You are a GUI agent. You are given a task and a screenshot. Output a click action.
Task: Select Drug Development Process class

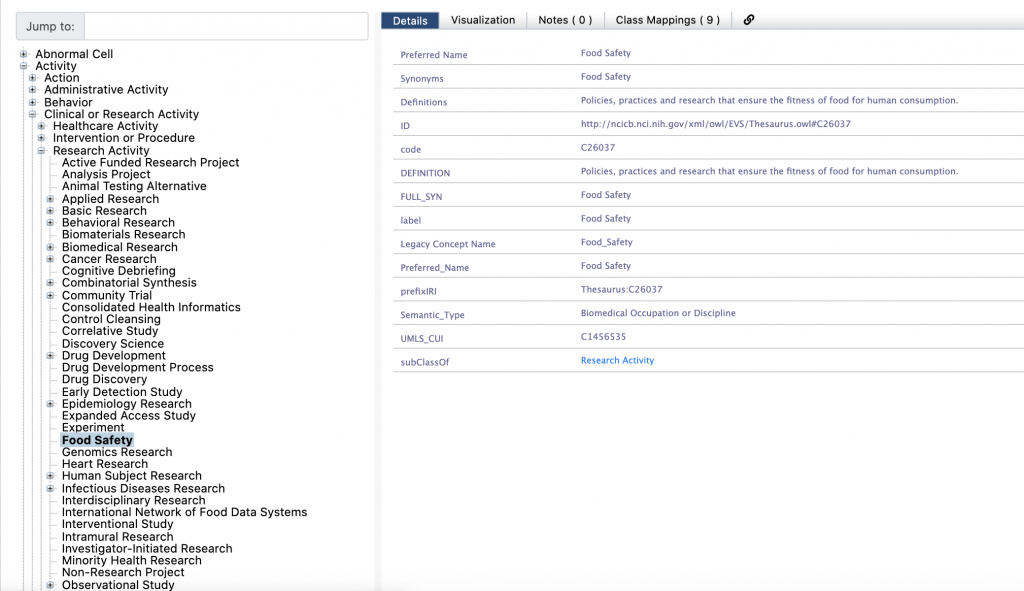point(137,368)
